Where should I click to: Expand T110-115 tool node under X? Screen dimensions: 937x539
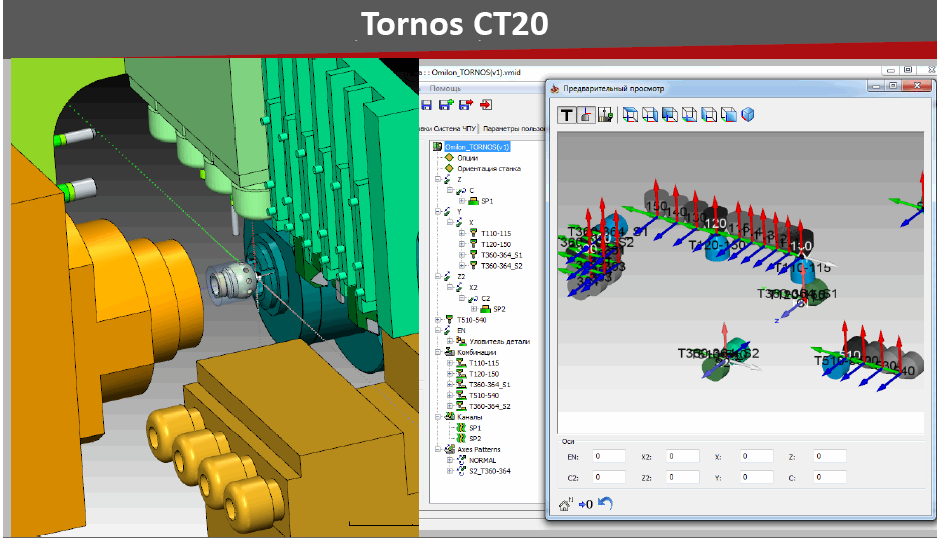point(462,234)
